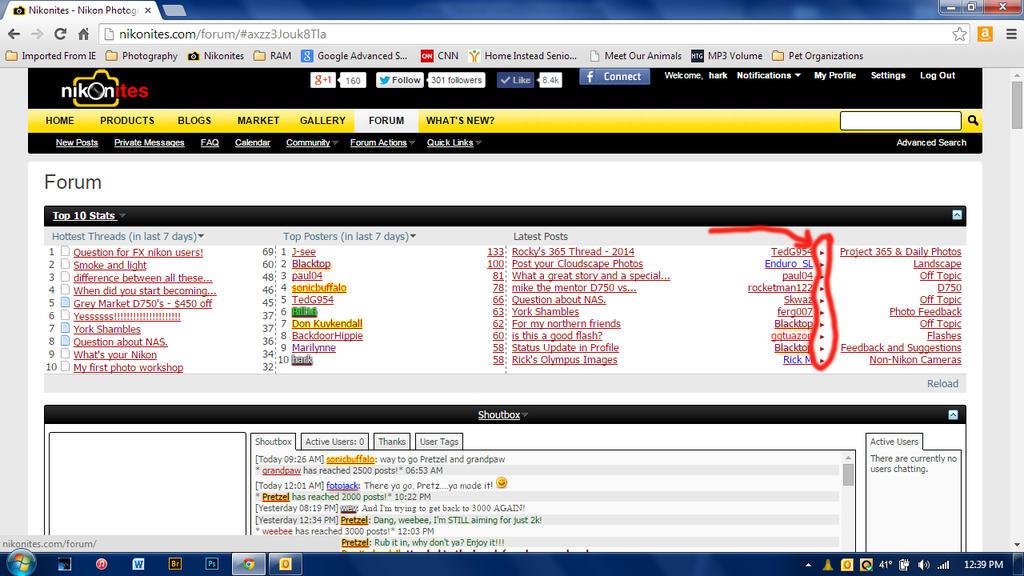Click the forum search input field
The image size is (1024, 576).
coord(901,121)
